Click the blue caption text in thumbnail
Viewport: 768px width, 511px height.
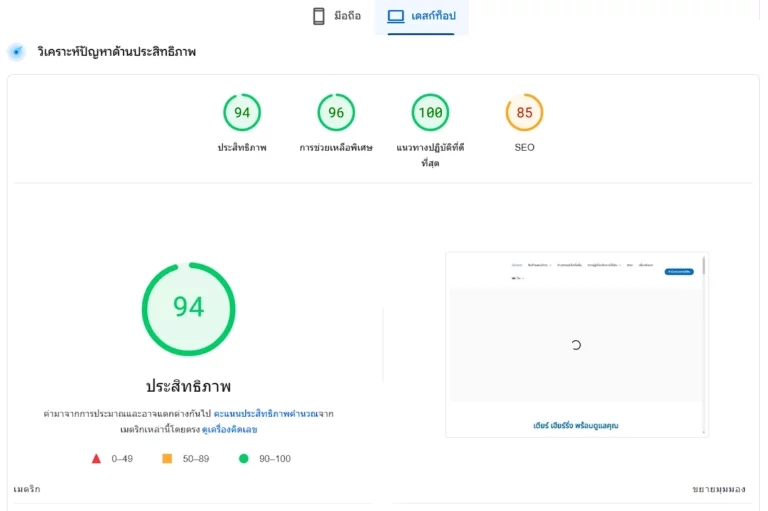coord(576,425)
